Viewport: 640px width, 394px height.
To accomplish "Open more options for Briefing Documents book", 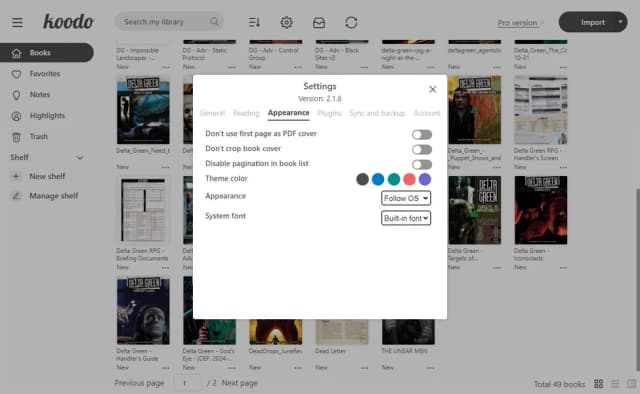I will pyautogui.click(x=165, y=268).
